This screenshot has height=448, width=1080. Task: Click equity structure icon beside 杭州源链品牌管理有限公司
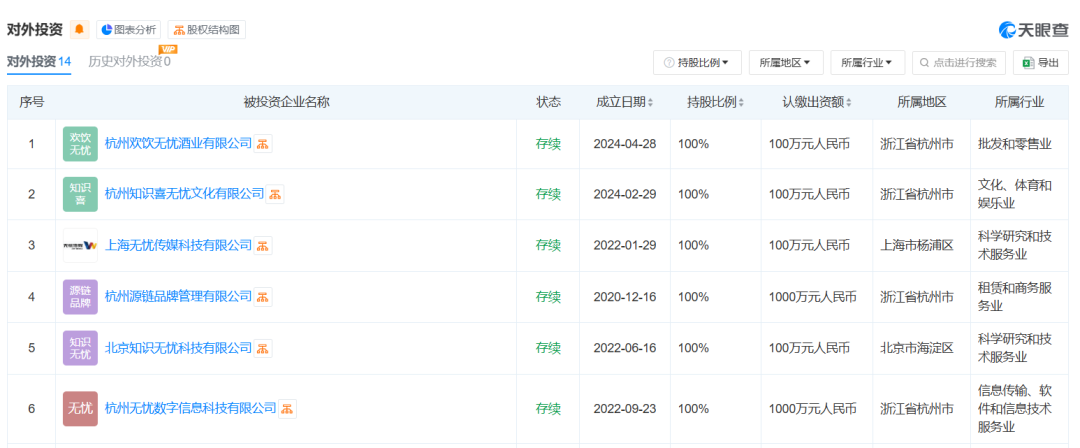coord(263,297)
